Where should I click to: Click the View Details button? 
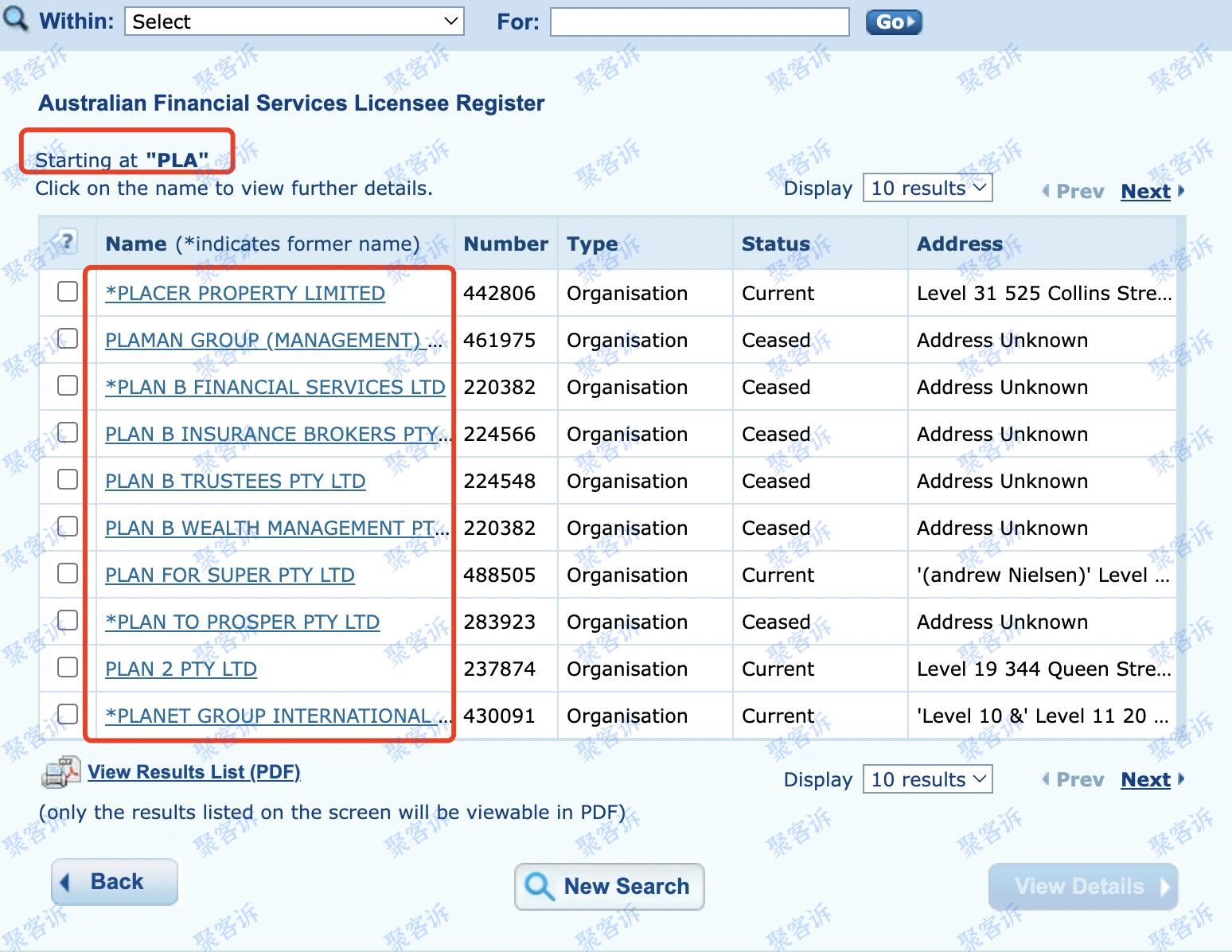point(1083,887)
